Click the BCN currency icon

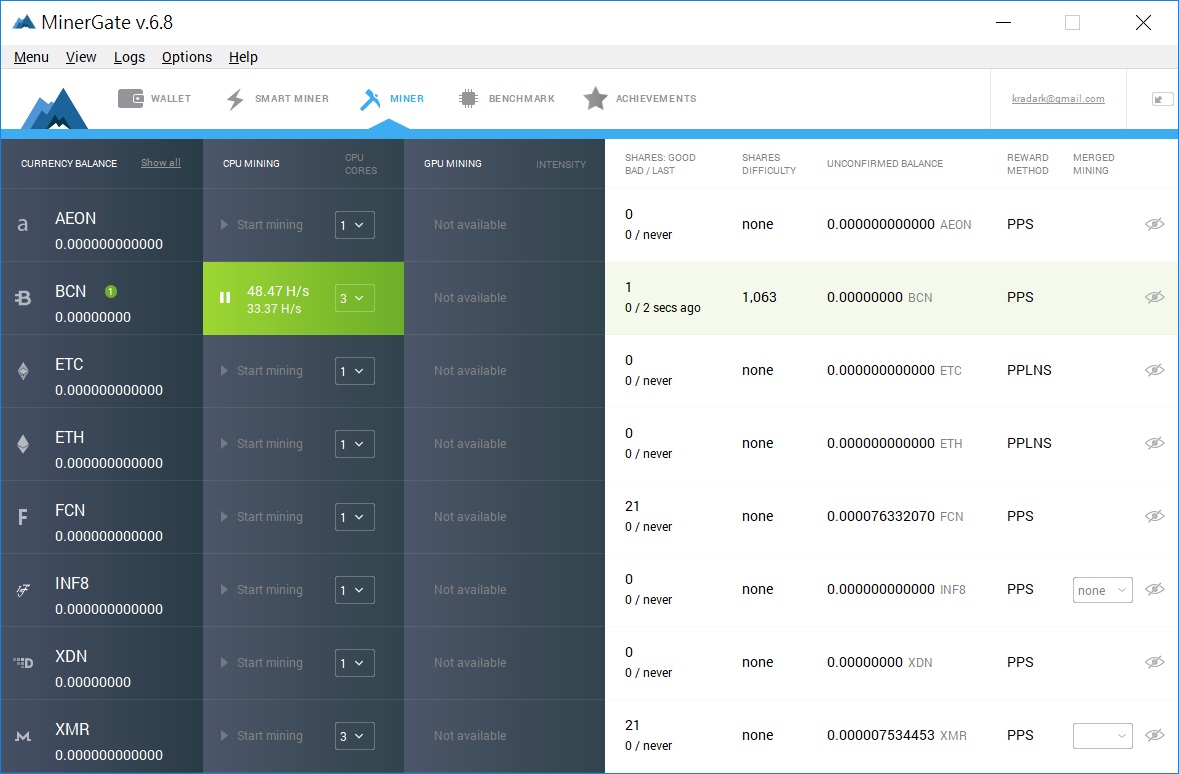coord(23,298)
